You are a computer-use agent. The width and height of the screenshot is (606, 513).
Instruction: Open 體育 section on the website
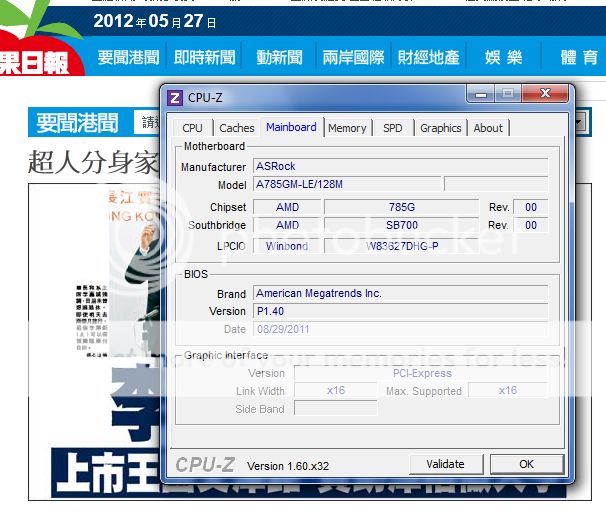point(579,57)
